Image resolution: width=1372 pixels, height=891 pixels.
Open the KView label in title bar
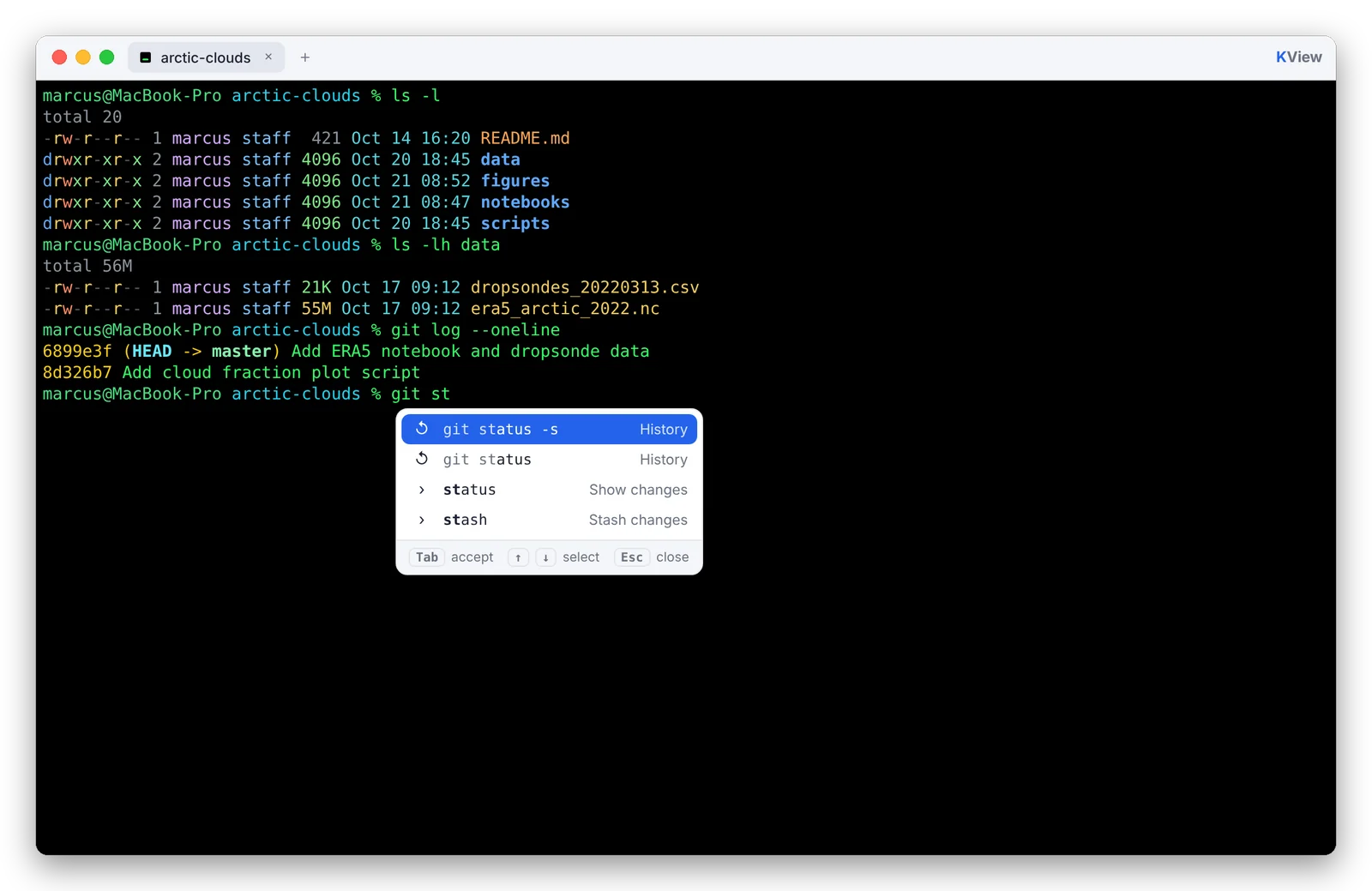pos(1298,57)
